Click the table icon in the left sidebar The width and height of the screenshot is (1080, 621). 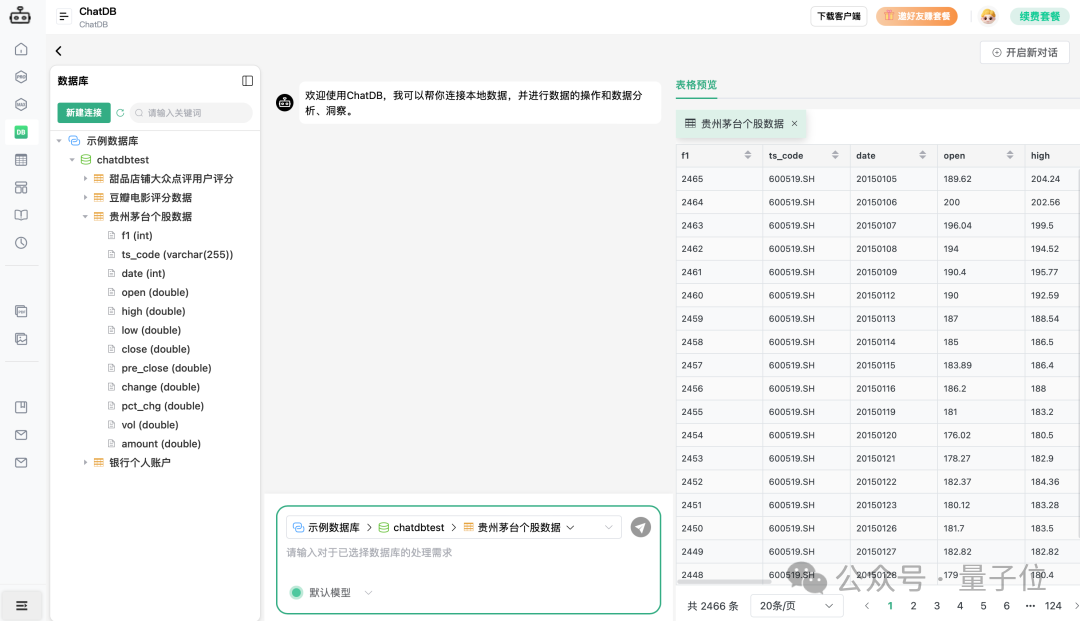click(x=22, y=159)
